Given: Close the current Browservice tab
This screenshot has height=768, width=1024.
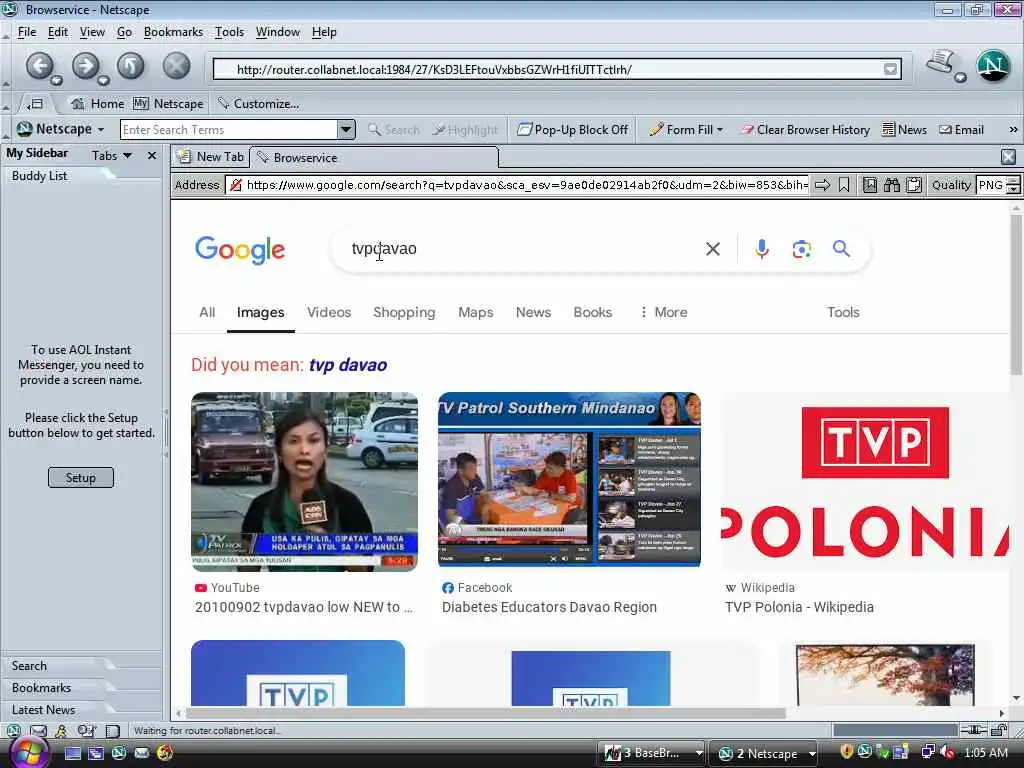Looking at the screenshot, I should [1008, 157].
